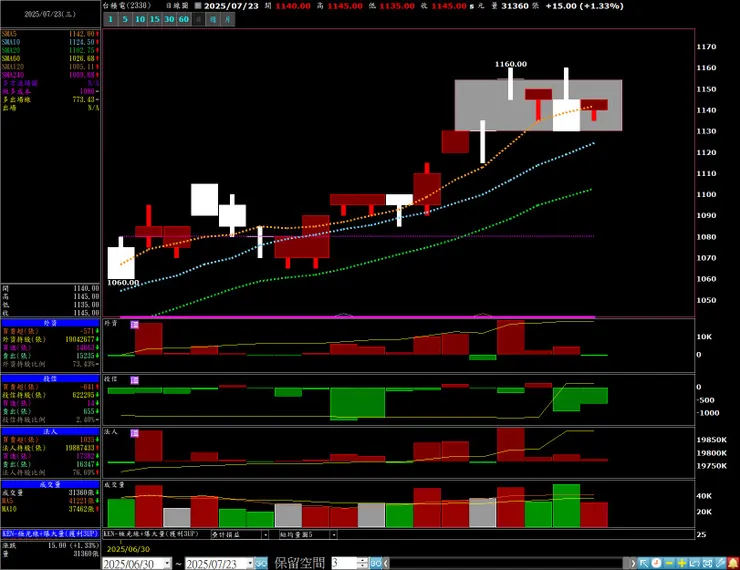Select the 60-minute timeframe button
Screen dimensions: 740x570
click(184, 19)
